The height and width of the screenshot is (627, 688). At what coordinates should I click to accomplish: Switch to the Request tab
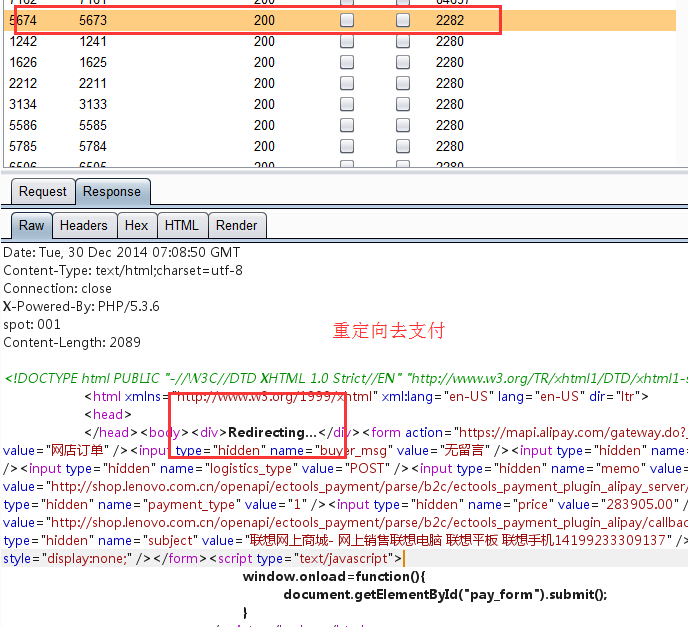pos(43,192)
